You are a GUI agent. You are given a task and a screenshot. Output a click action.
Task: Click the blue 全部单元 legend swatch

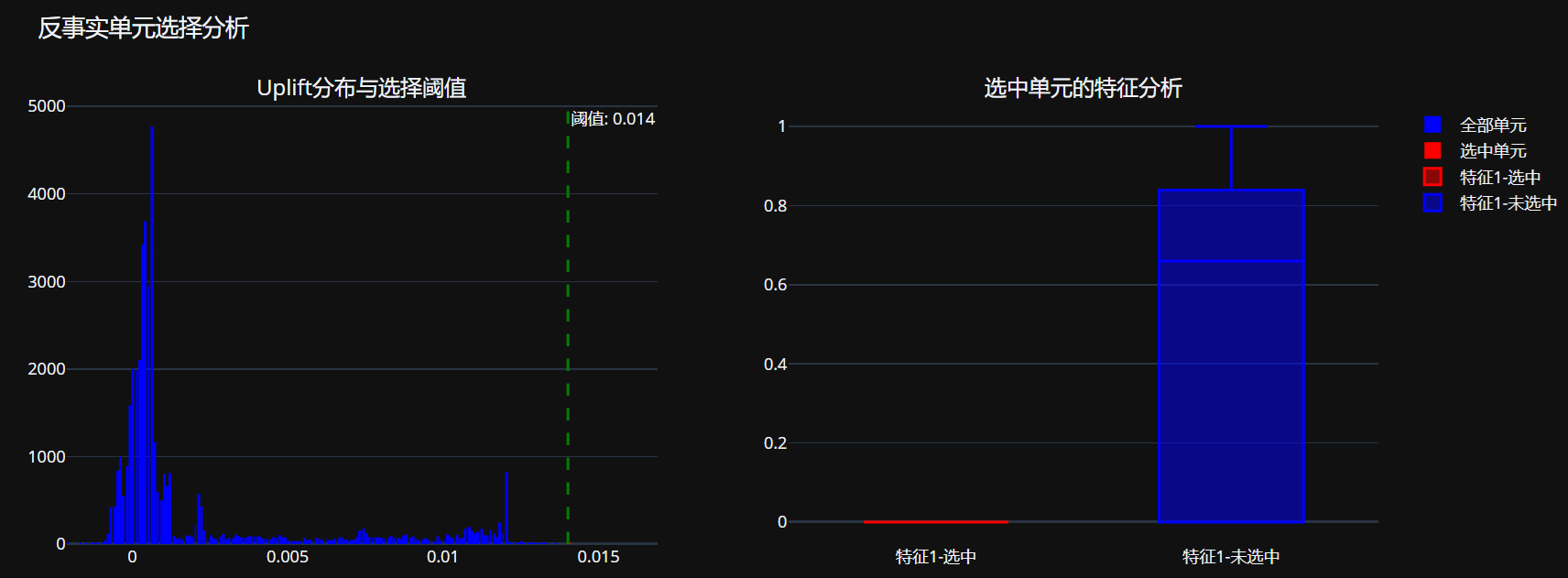coord(1432,125)
